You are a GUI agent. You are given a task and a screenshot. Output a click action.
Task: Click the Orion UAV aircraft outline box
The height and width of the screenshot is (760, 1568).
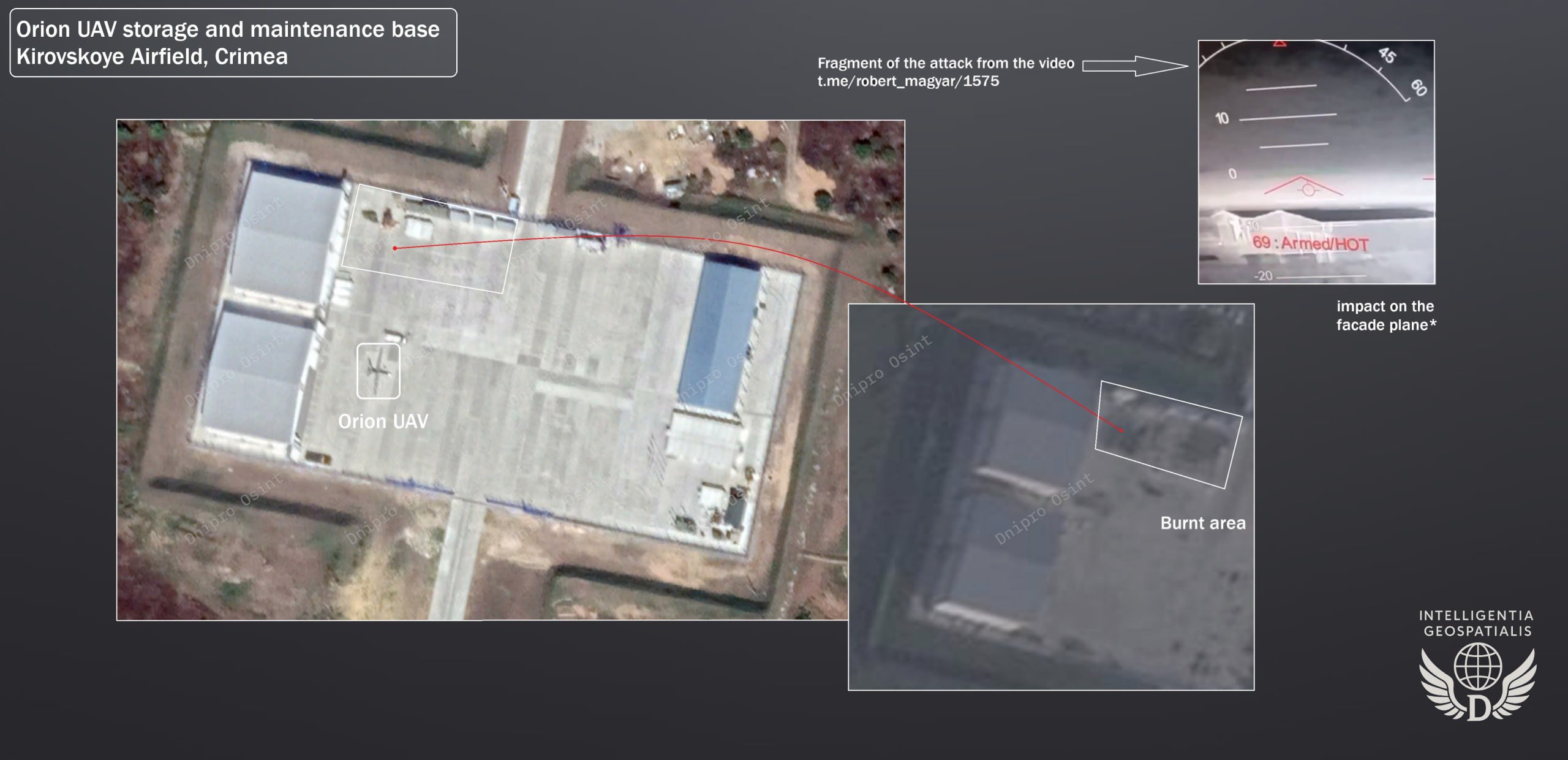pyautogui.click(x=379, y=371)
